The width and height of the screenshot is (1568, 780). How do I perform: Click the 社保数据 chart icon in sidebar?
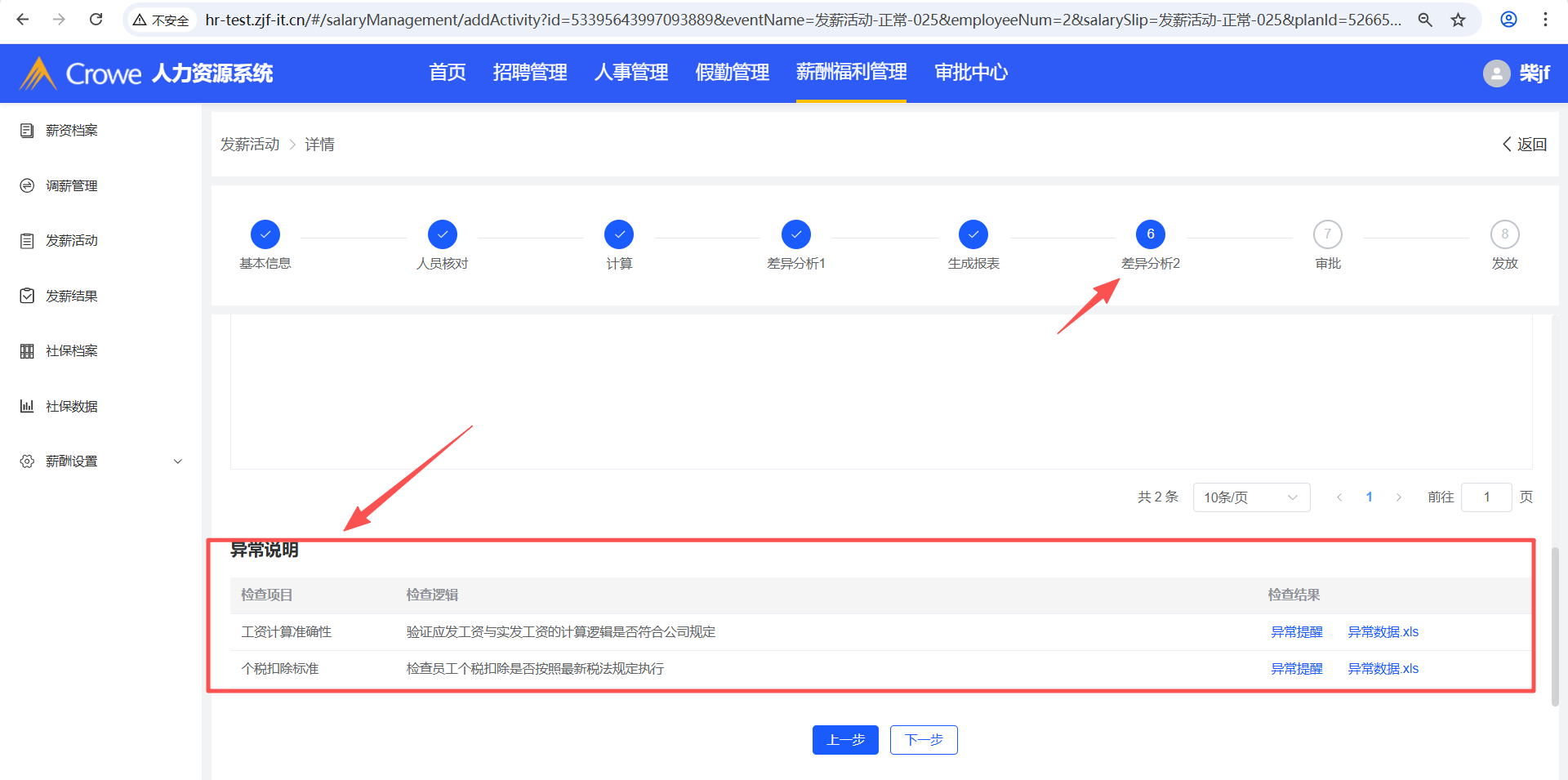pyautogui.click(x=27, y=406)
